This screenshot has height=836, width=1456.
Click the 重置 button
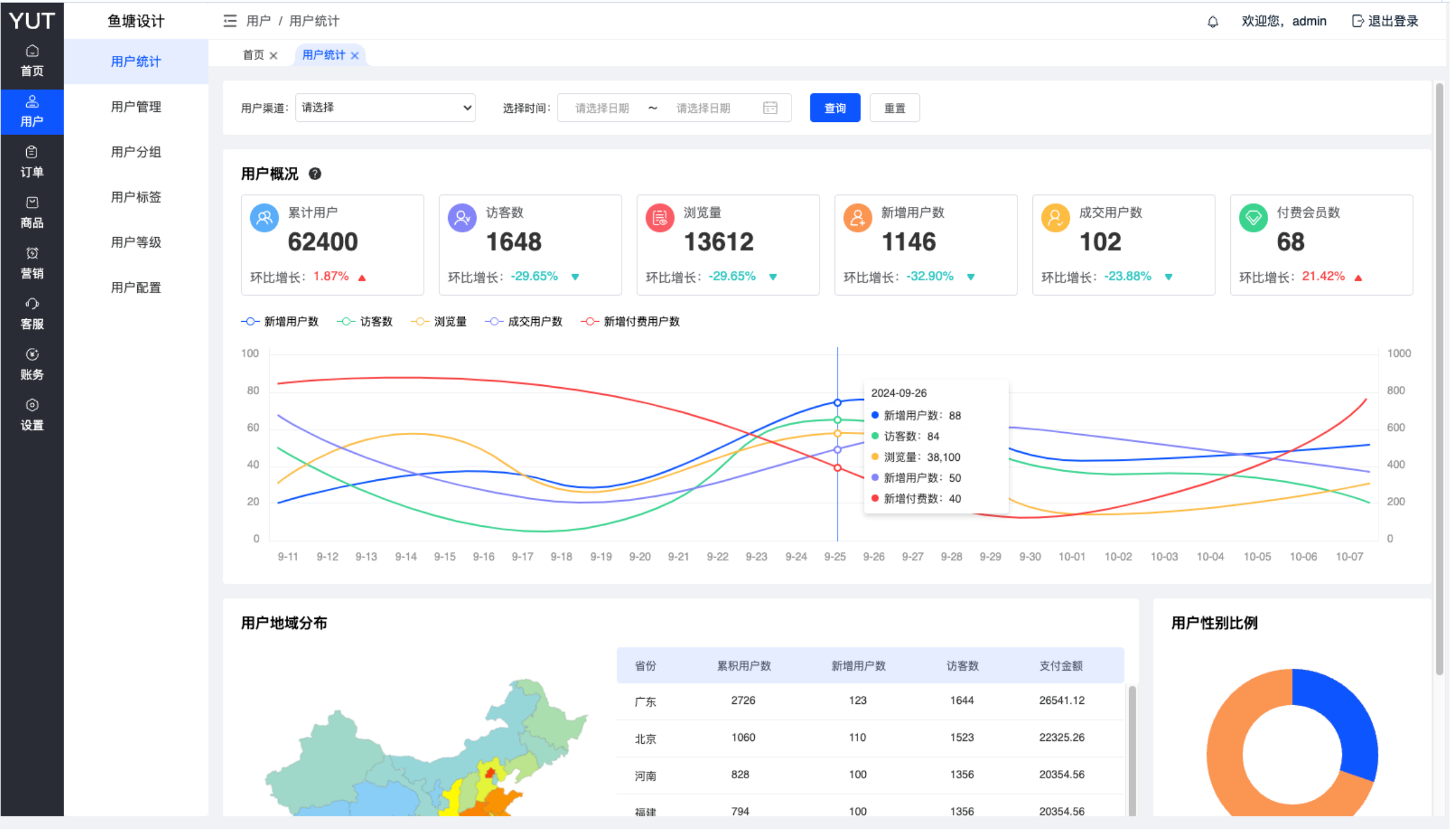tap(894, 108)
